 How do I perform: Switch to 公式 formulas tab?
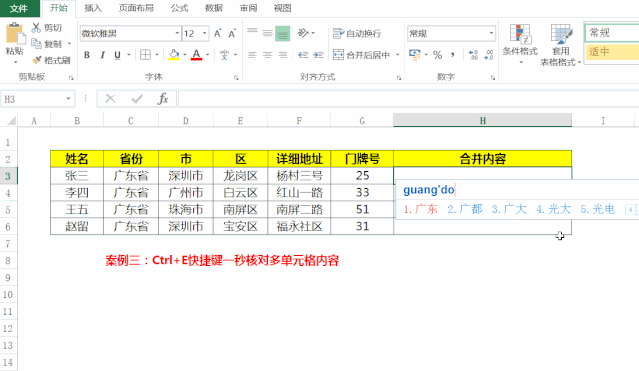[180, 8]
